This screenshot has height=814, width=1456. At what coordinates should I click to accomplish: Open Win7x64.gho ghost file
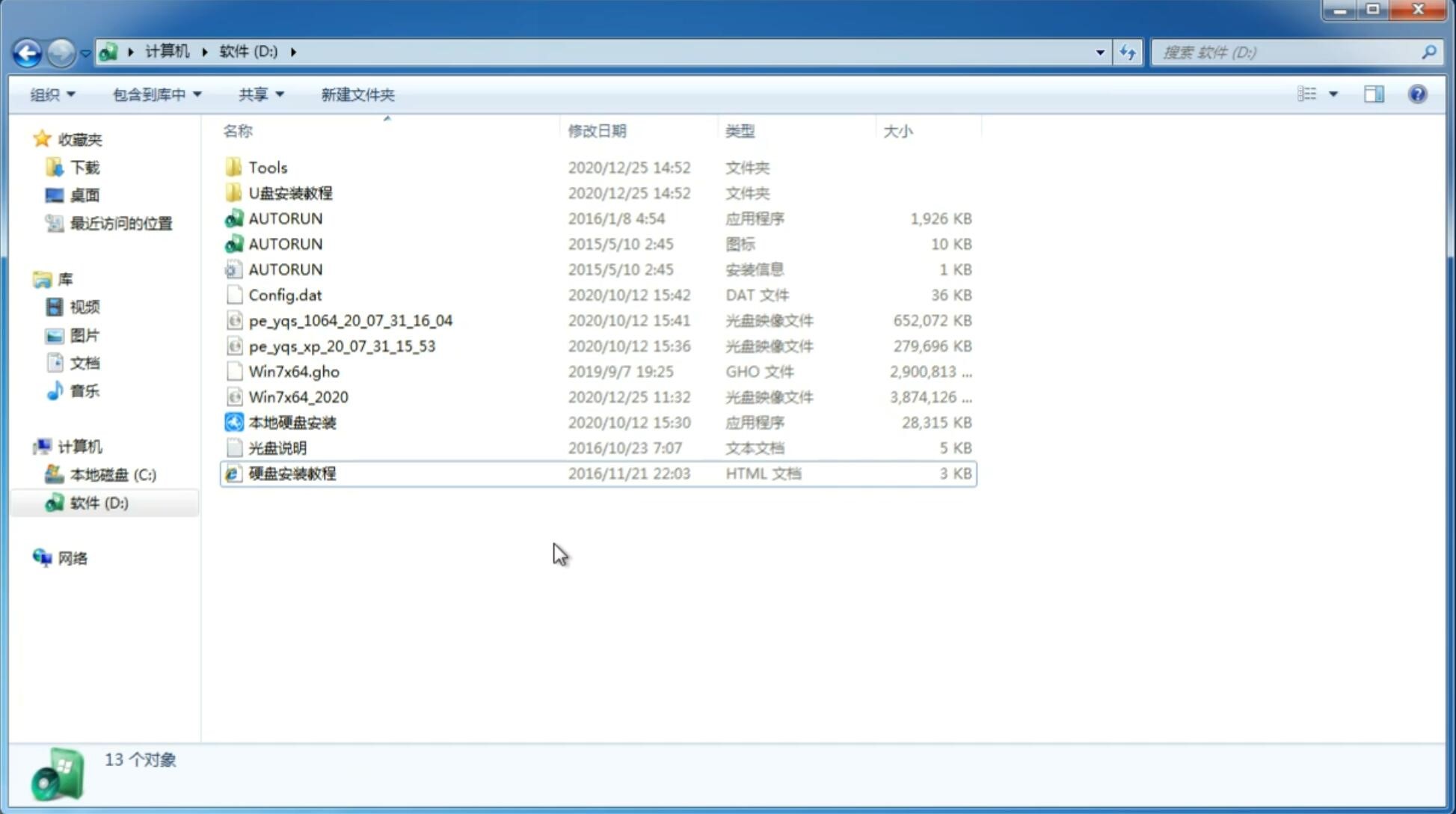[295, 371]
